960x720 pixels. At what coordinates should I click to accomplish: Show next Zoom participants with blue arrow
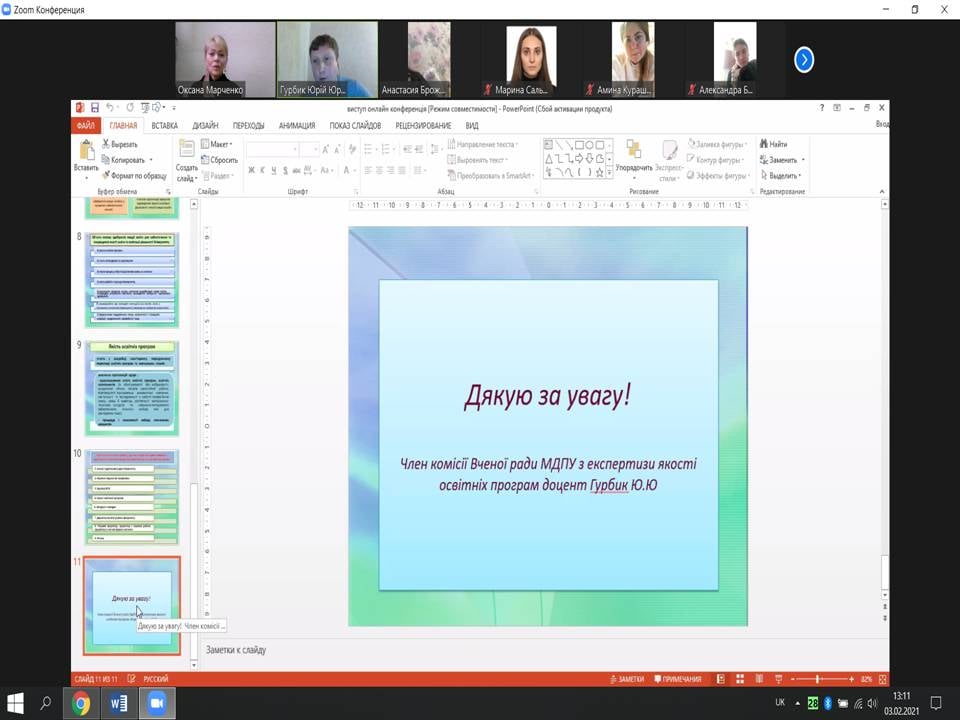[804, 60]
